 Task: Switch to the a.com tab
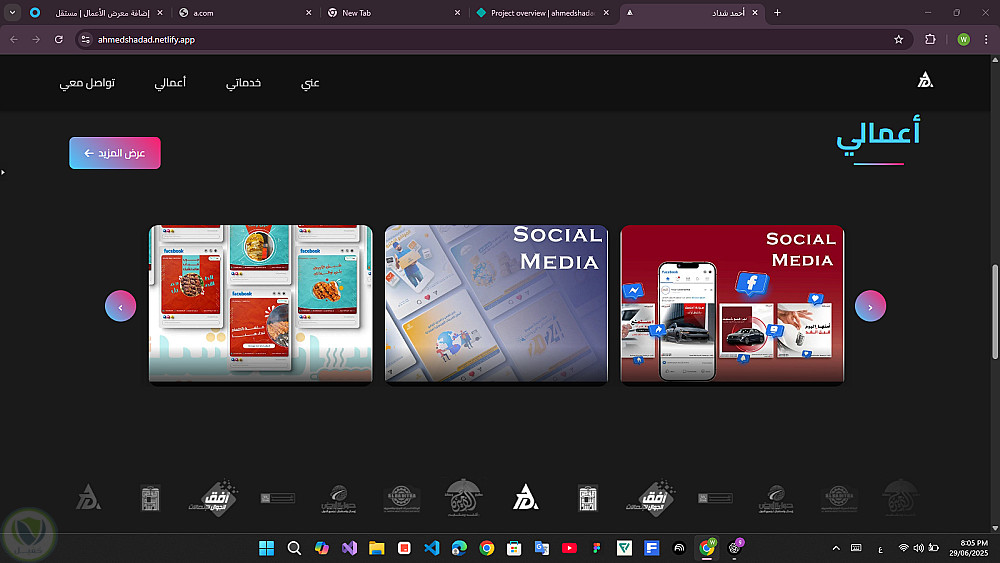click(x=246, y=13)
